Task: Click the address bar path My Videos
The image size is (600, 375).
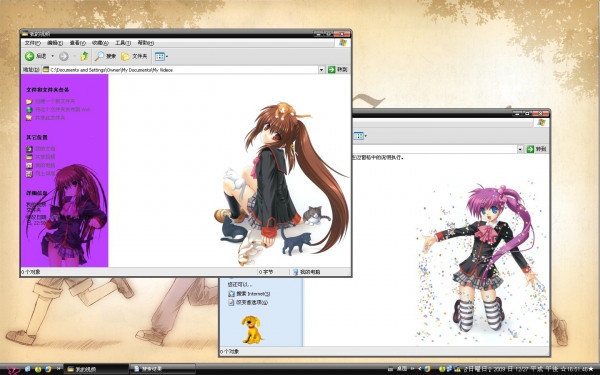Action: tap(112, 70)
